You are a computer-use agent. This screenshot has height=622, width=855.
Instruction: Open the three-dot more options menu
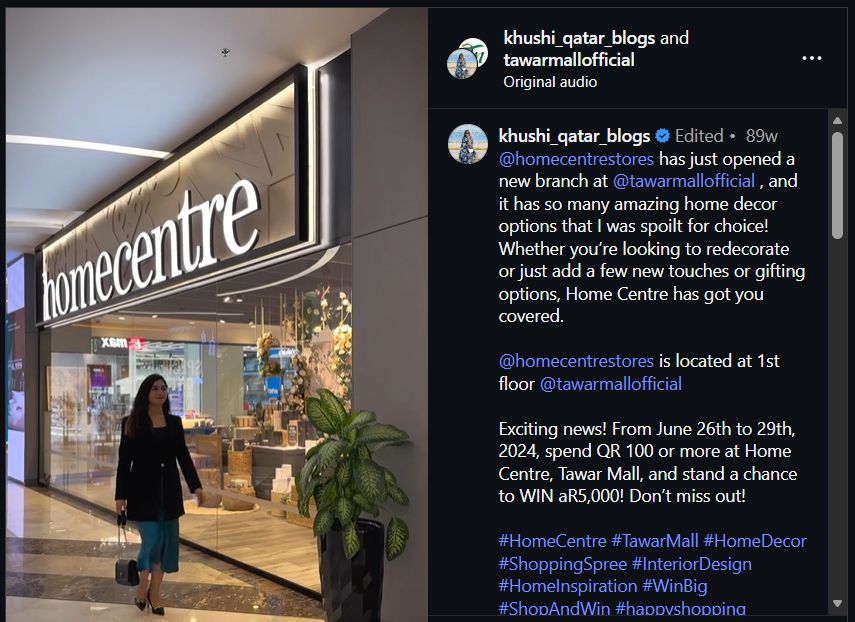point(811,58)
